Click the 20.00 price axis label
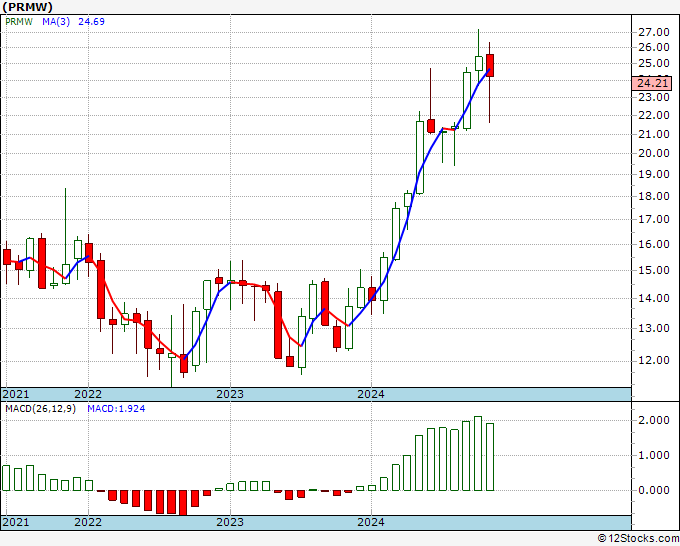This screenshot has width=680, height=546. [x=654, y=153]
